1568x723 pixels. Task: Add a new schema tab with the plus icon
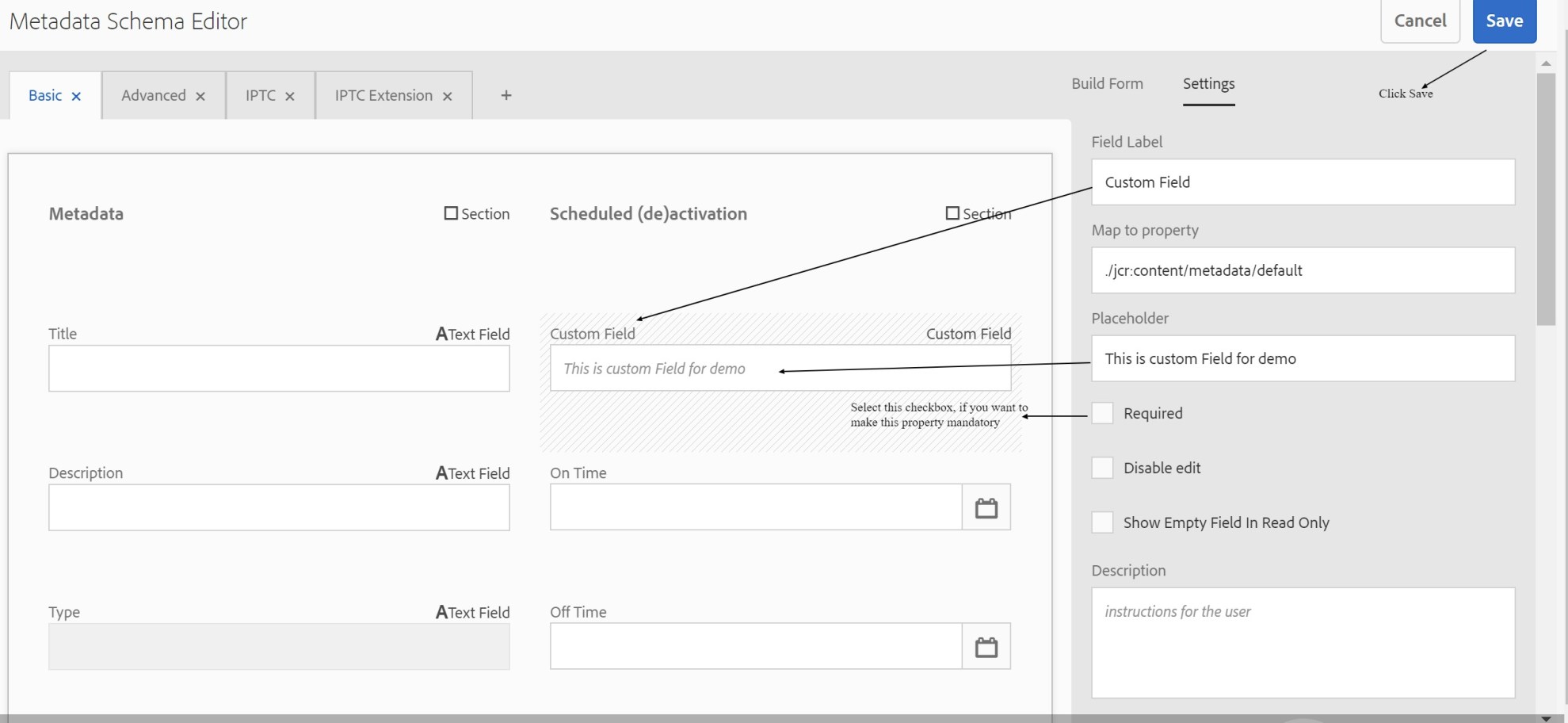tap(505, 95)
